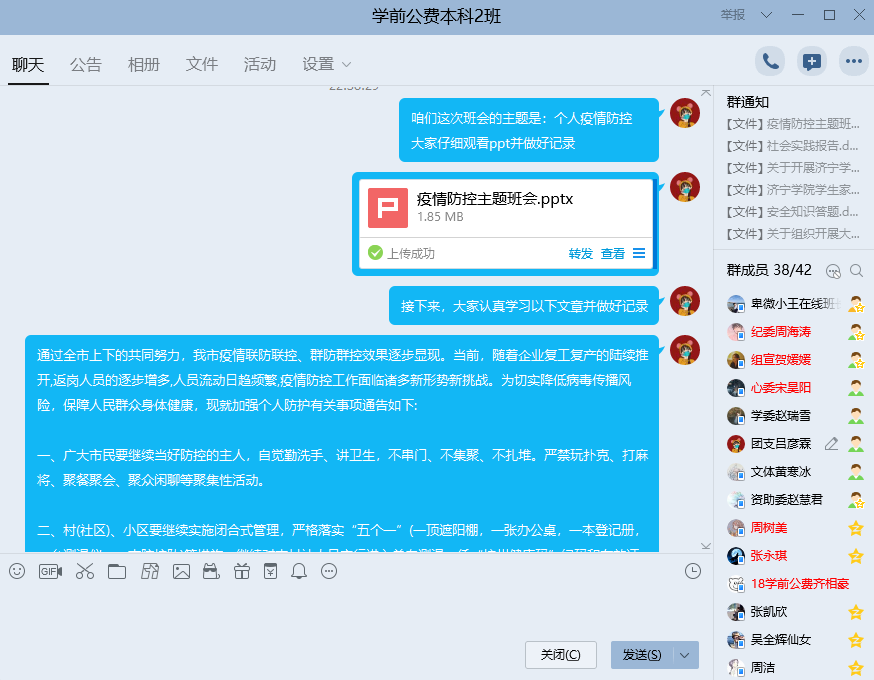
Task: Start a group voice call
Action: point(770,61)
